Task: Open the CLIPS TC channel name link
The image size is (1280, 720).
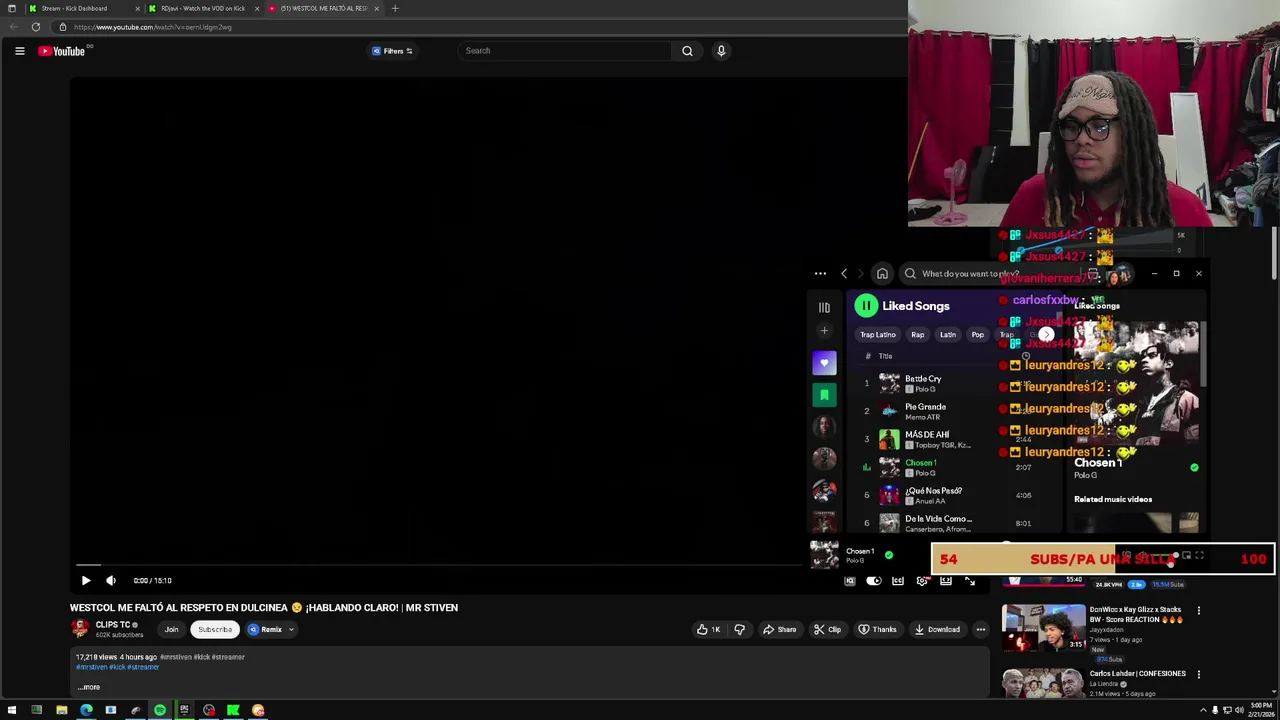Action: (x=113, y=625)
